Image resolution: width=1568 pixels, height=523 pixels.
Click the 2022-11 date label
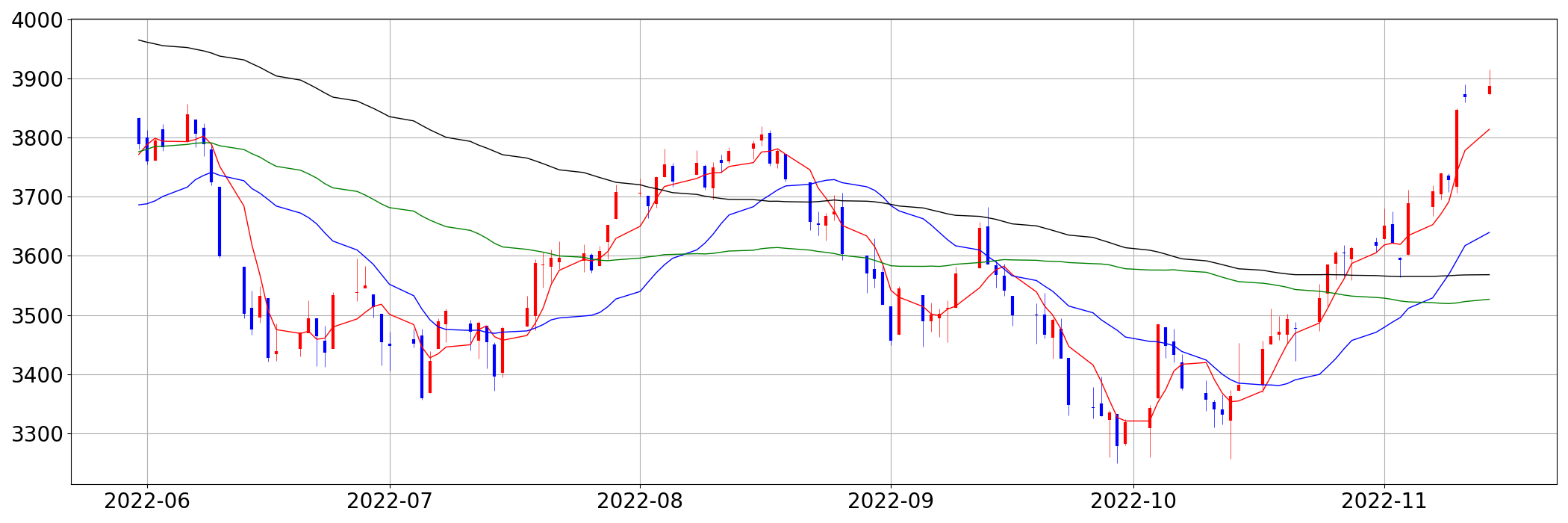pos(1384,501)
